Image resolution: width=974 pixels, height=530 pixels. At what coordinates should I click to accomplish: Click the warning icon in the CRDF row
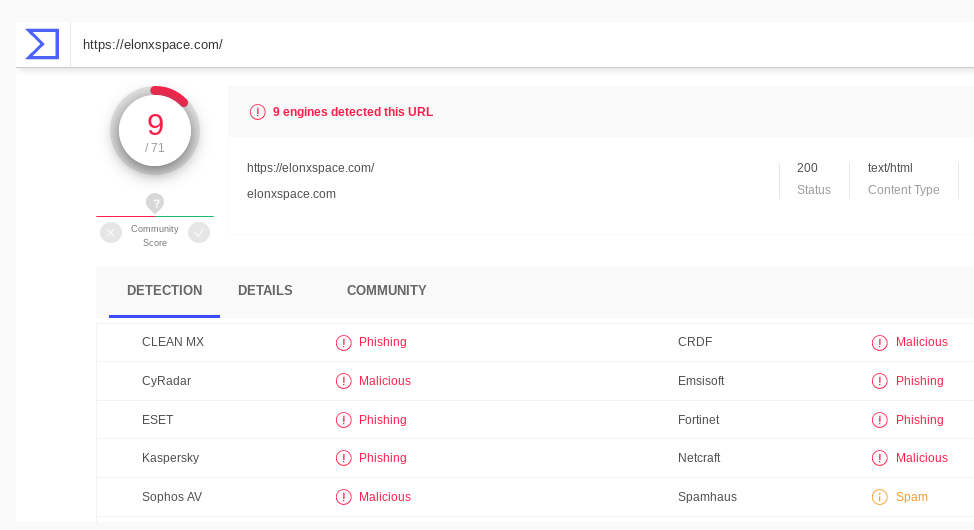pos(880,343)
